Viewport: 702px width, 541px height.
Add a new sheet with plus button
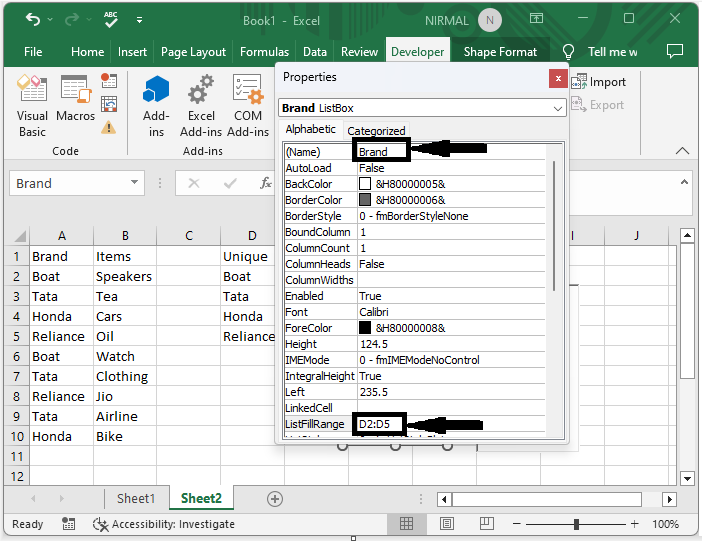pos(274,499)
